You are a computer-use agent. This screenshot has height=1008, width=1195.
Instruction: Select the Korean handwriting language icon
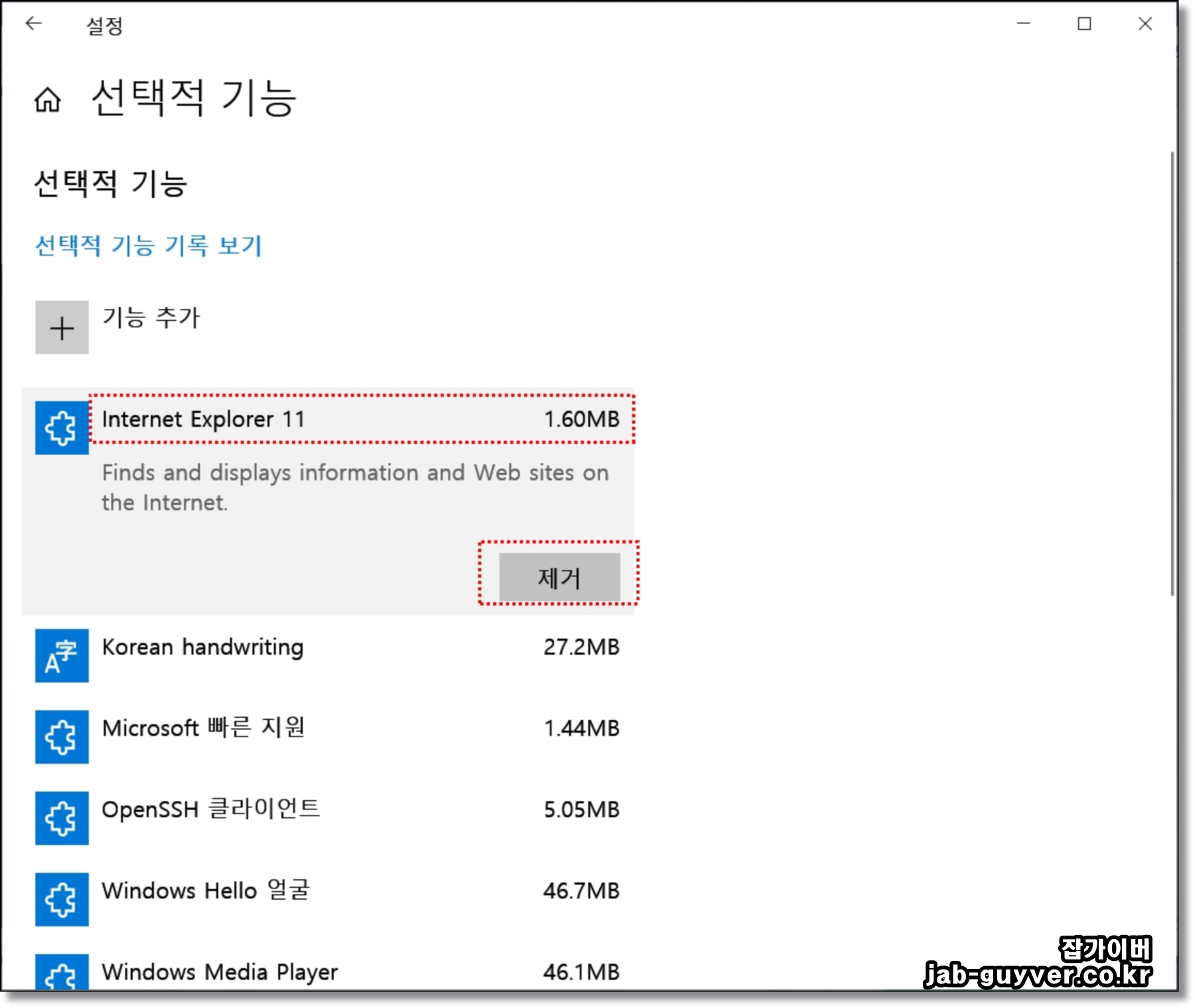(x=62, y=655)
